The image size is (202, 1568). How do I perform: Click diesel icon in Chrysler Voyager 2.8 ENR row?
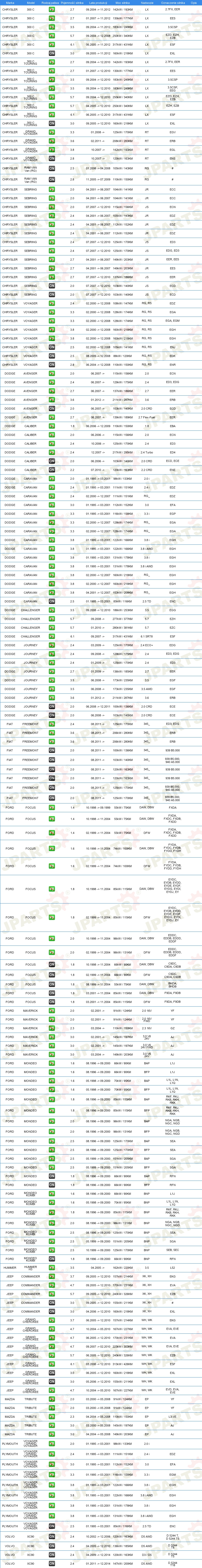pos(52,364)
